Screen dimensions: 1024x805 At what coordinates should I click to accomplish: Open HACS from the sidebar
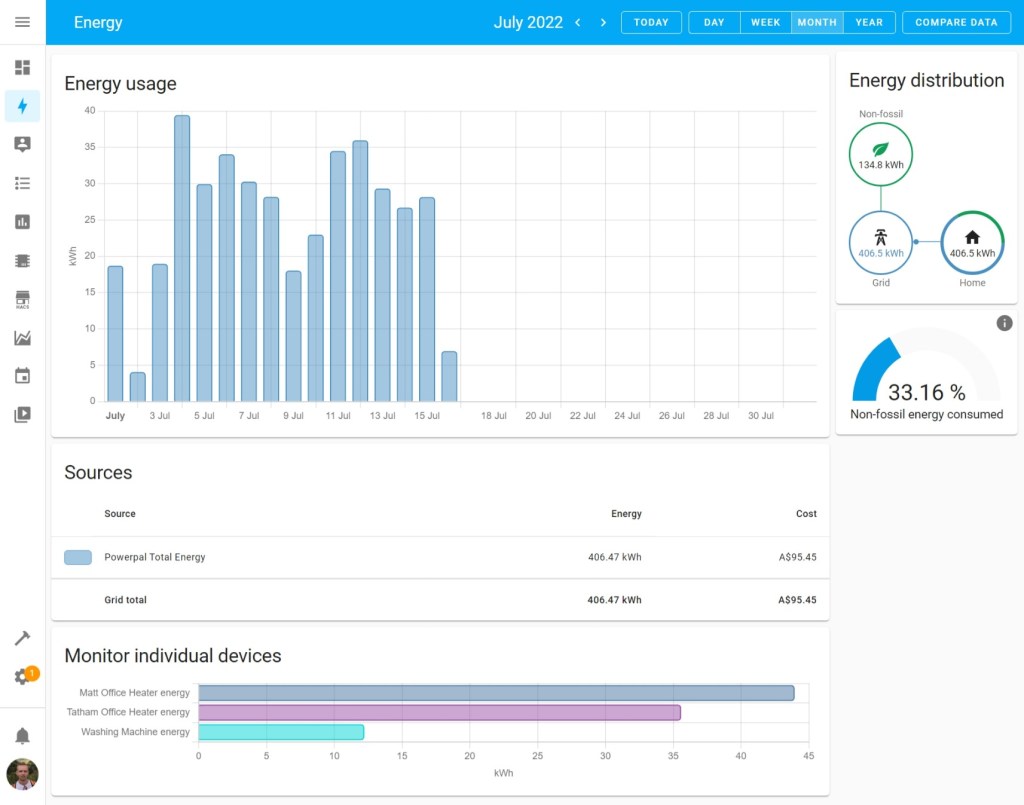point(22,299)
